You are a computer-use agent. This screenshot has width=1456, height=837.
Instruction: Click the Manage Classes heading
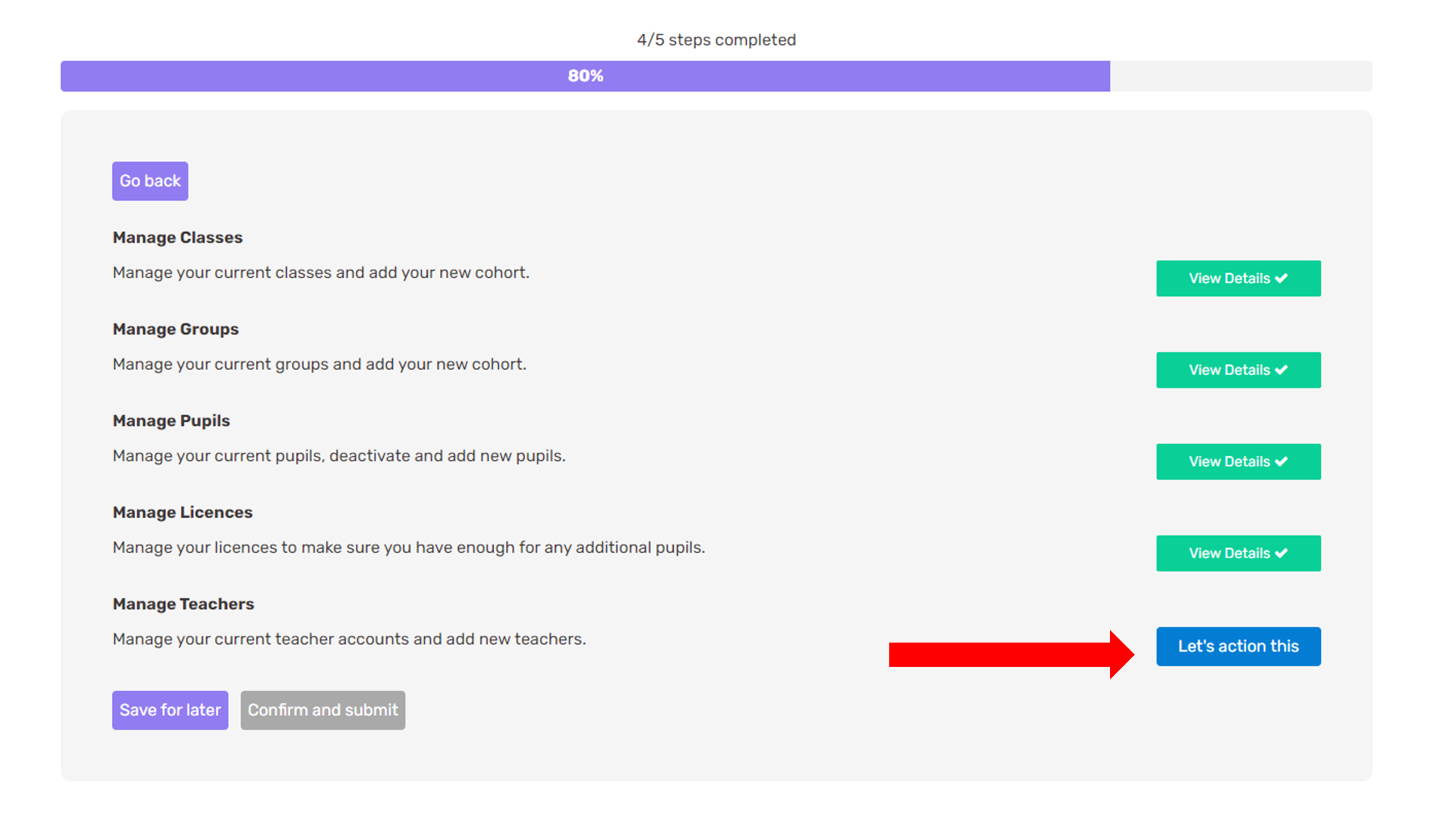click(x=178, y=237)
